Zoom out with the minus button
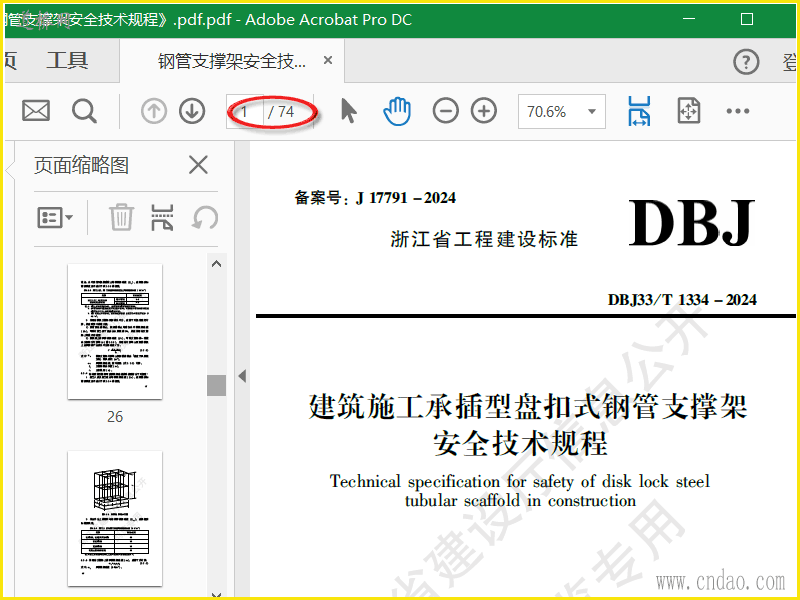800x600 pixels. pos(445,111)
